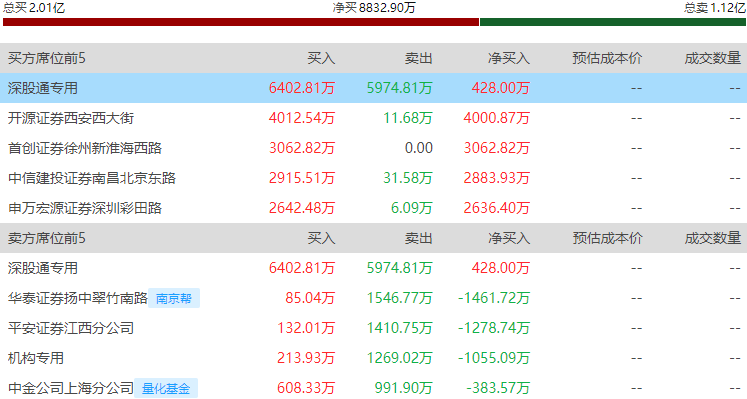Open seat 申万宏源证券深圳彩田路
747x399 pixels.
click(85, 208)
